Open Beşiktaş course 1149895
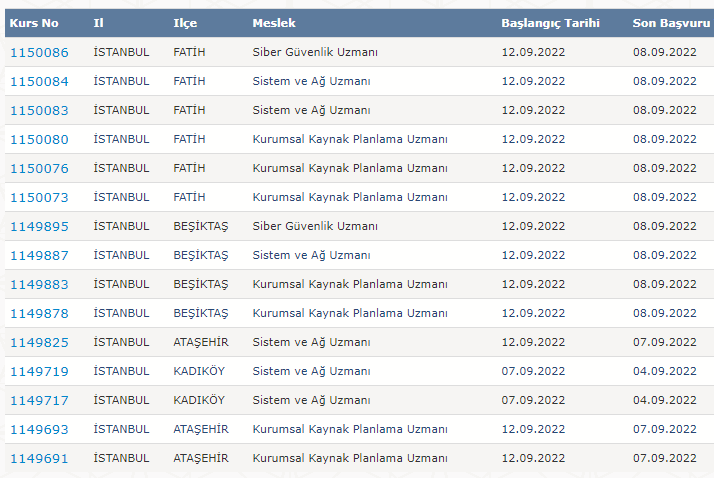Viewport: 714px width, 478px height. (x=39, y=226)
